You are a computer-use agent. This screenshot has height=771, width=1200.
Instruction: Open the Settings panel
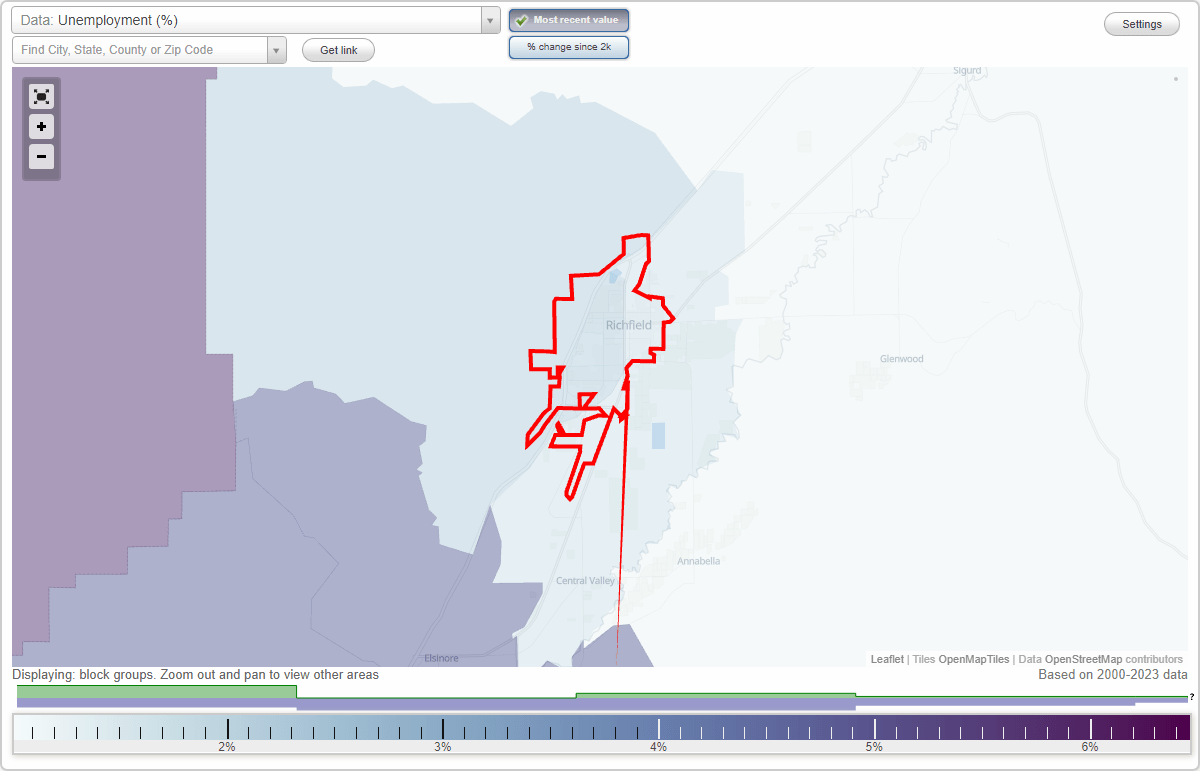(1141, 23)
